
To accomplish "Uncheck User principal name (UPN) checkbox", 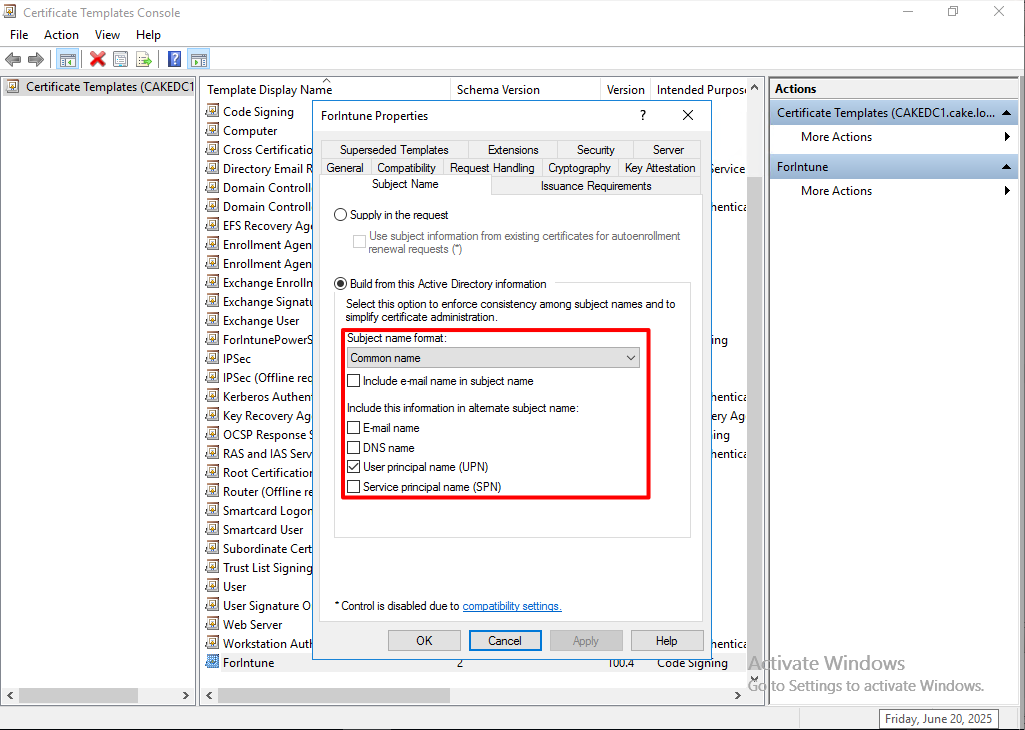I will pyautogui.click(x=354, y=467).
